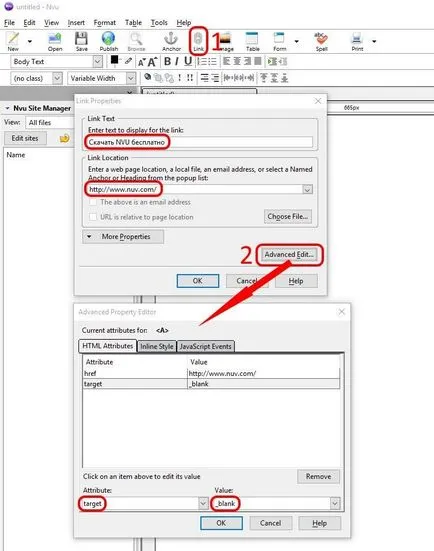Click the Print toolbar icon
Image resolution: width=434 pixels, height=551 pixels.
point(357,41)
